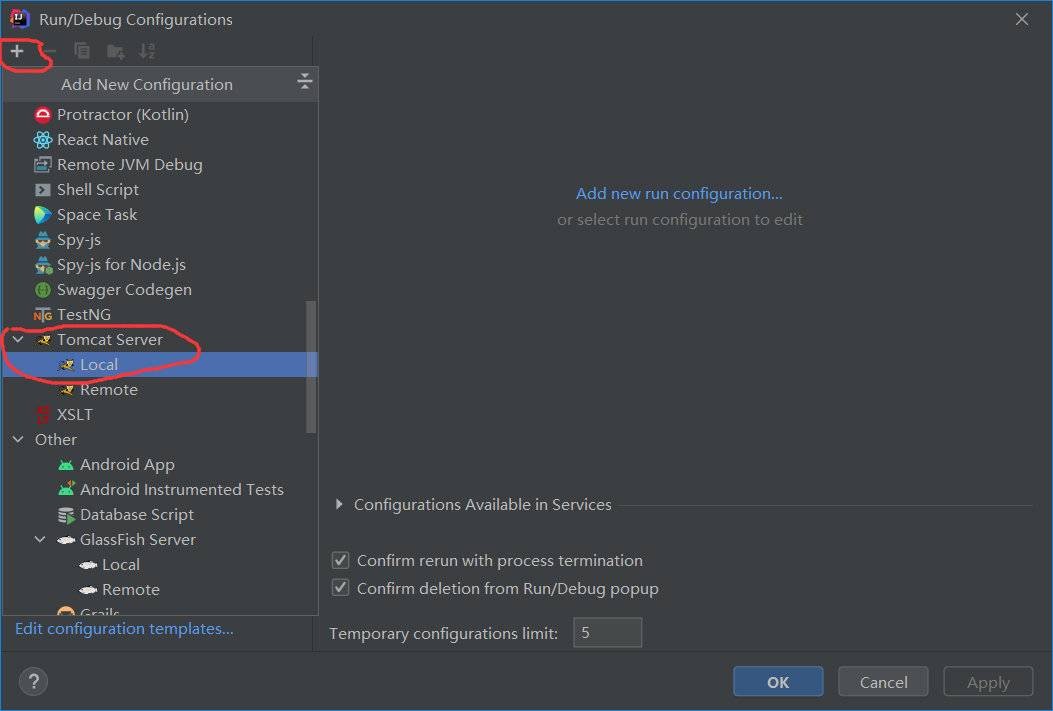Select the XSLT icon
The height and width of the screenshot is (711, 1053).
(x=43, y=415)
